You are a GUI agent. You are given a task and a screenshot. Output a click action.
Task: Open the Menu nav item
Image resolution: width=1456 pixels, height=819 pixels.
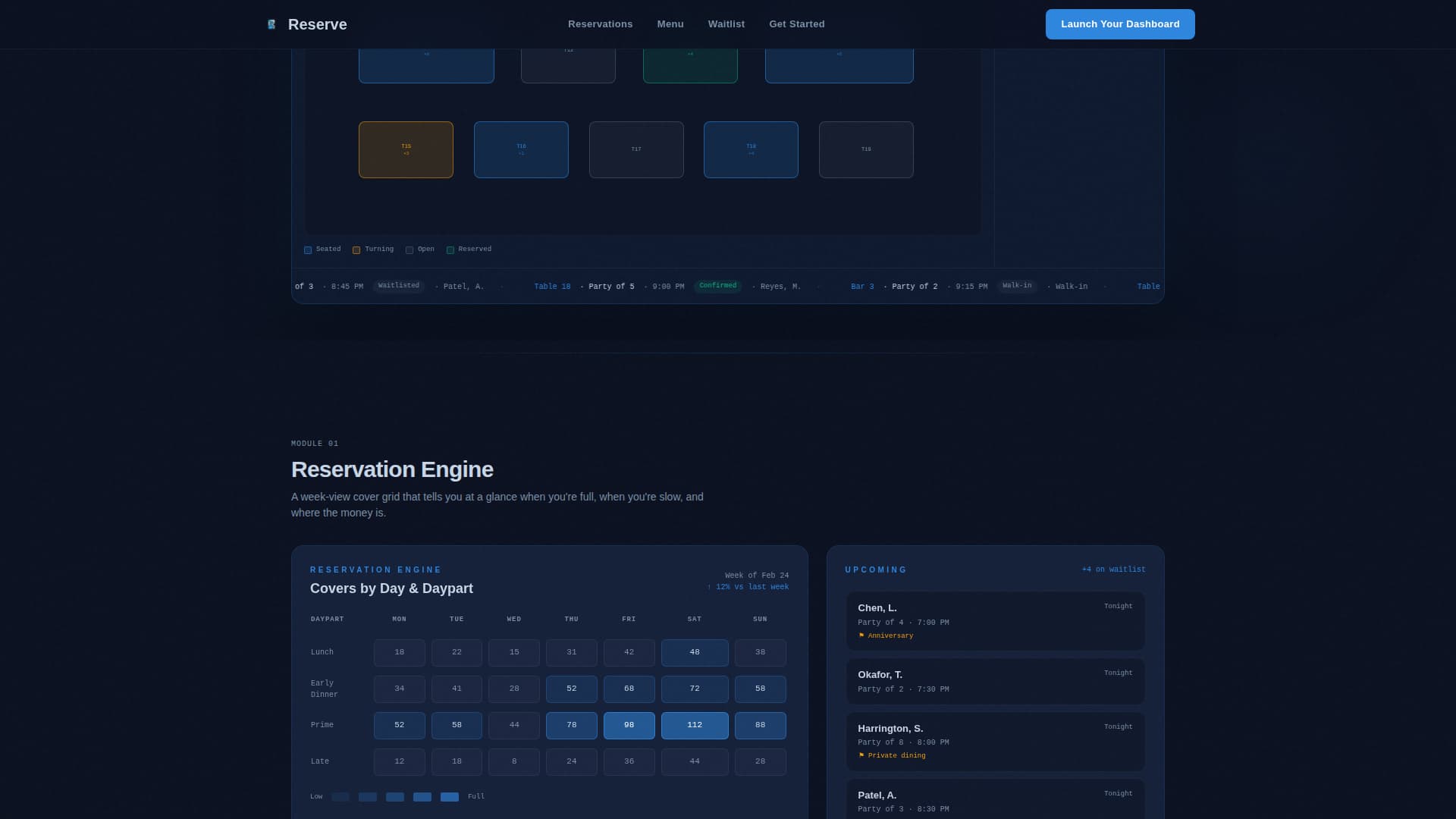670,24
